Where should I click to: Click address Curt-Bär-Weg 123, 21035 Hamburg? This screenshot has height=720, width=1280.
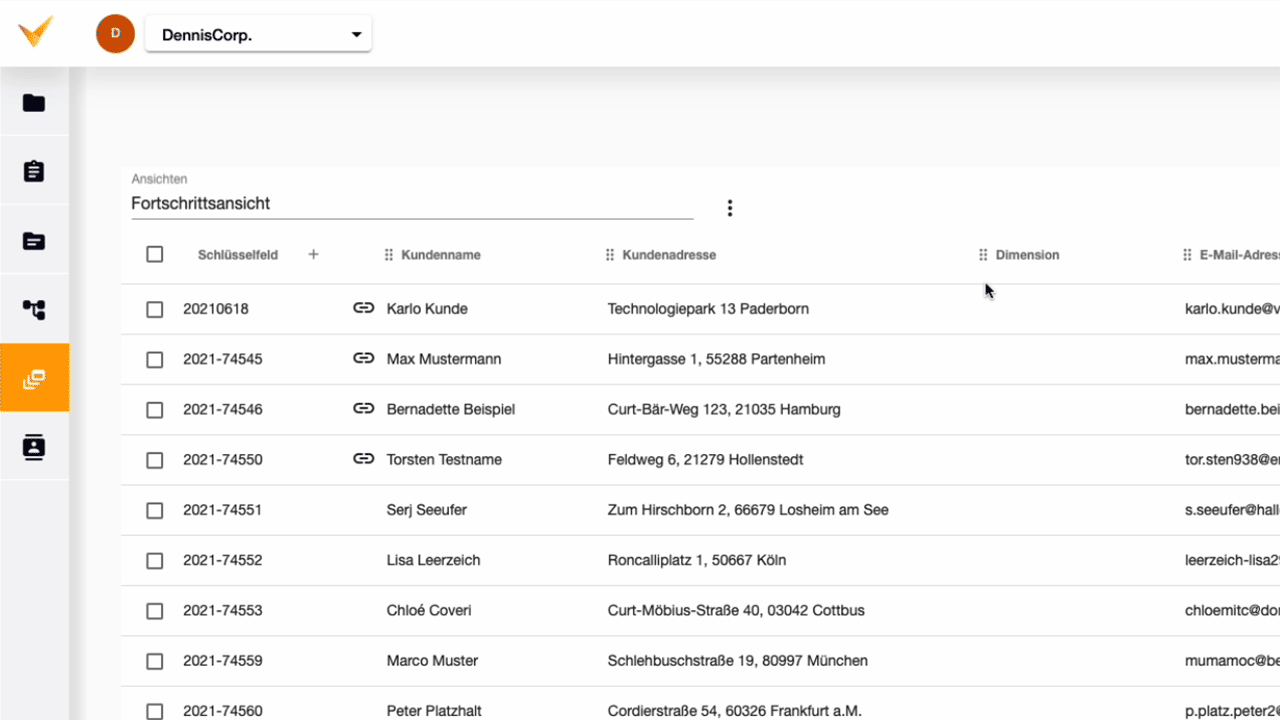pos(724,409)
